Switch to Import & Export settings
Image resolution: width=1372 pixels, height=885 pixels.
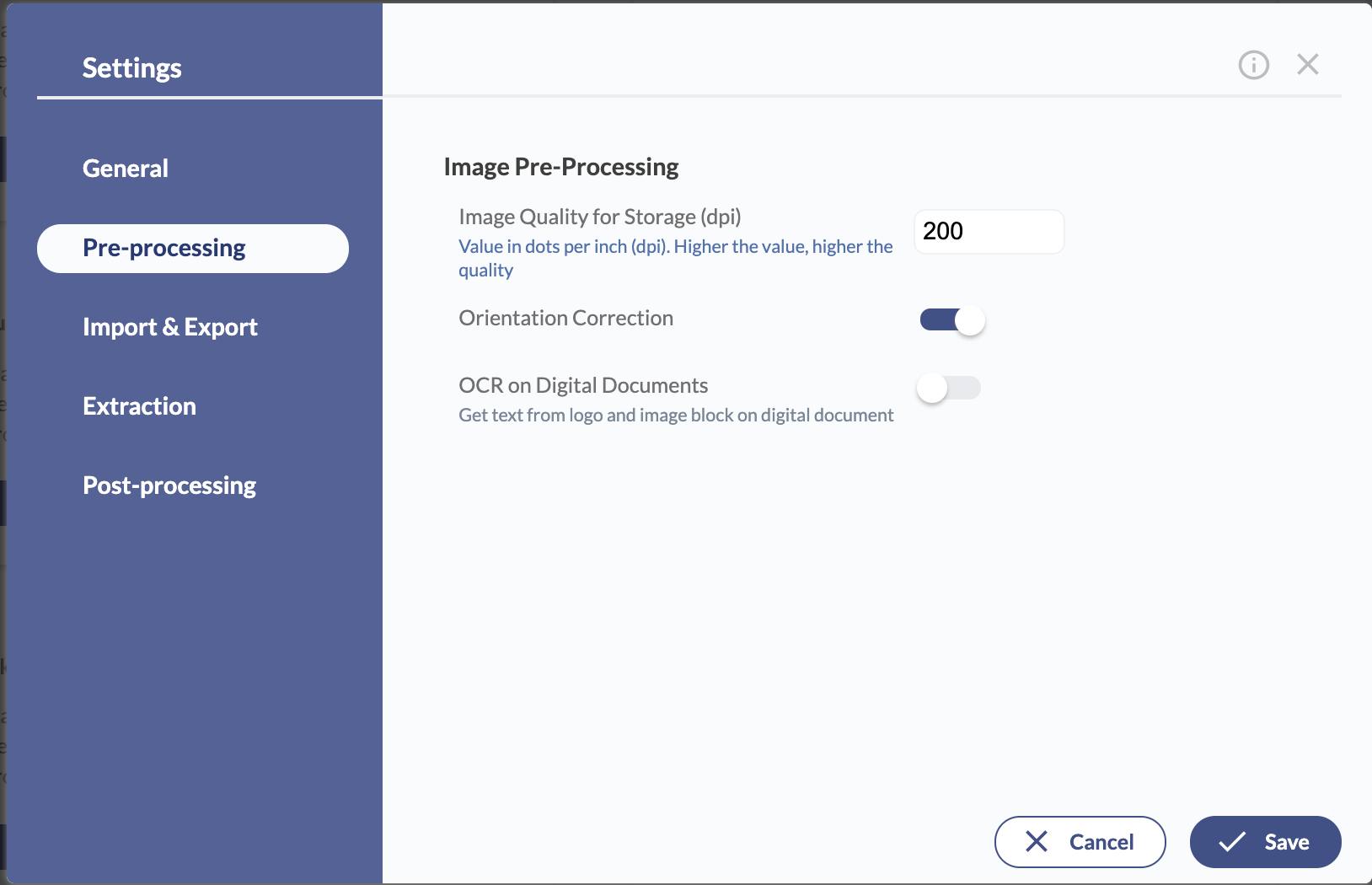(170, 327)
